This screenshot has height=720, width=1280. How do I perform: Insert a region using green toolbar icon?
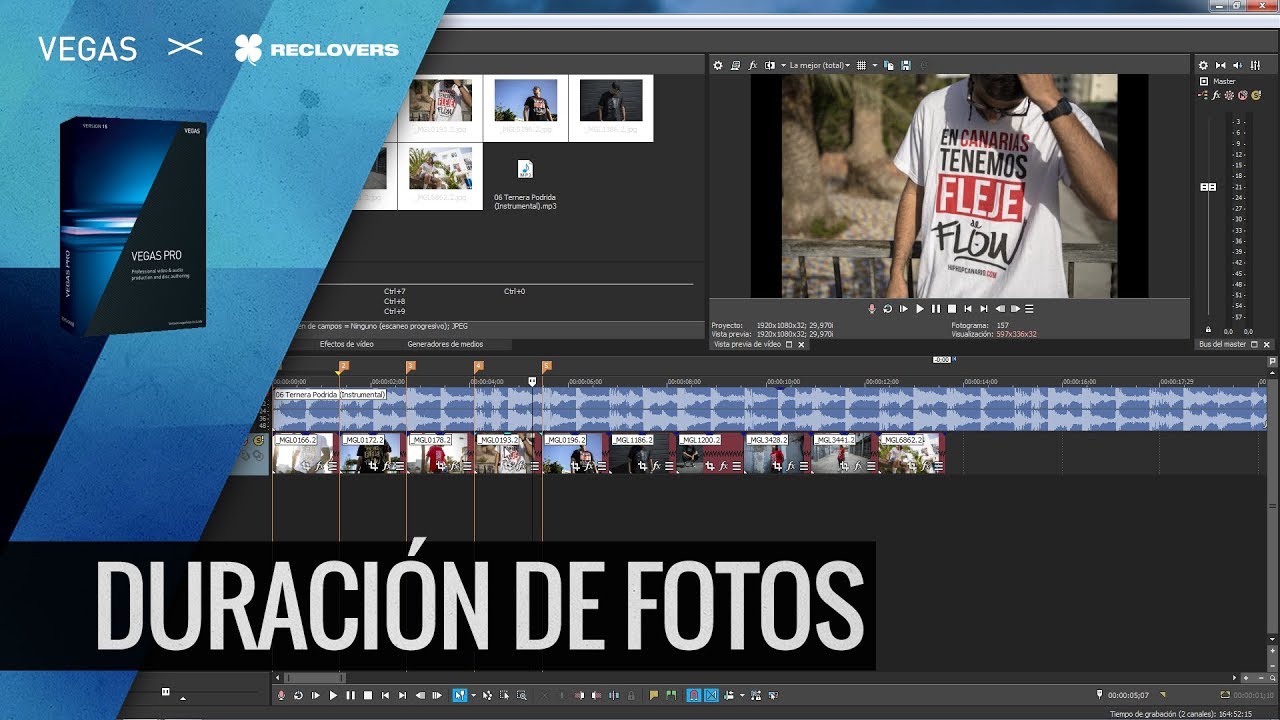pyautogui.click(x=671, y=695)
